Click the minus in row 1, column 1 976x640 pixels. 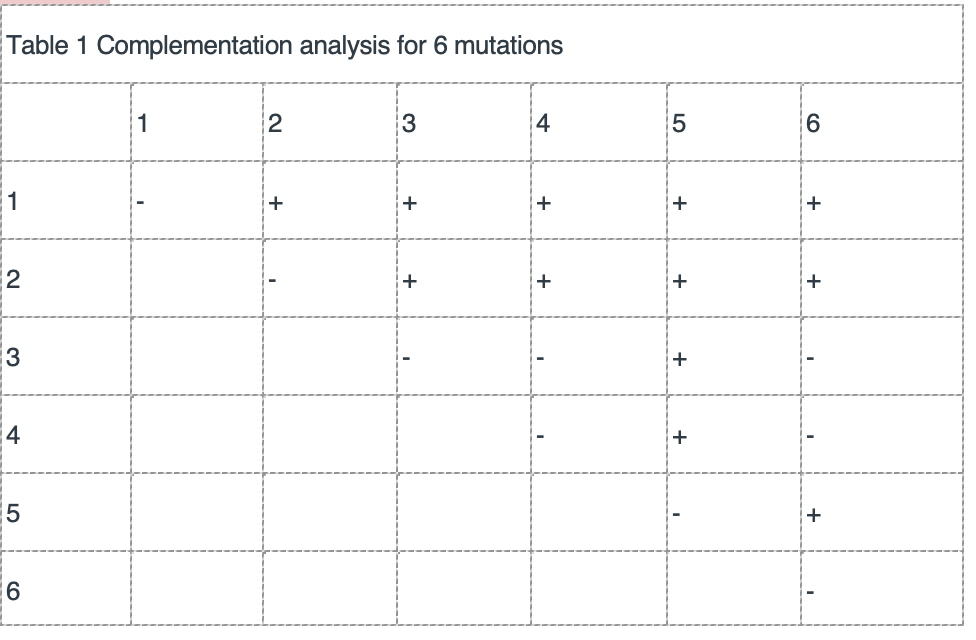pos(141,203)
